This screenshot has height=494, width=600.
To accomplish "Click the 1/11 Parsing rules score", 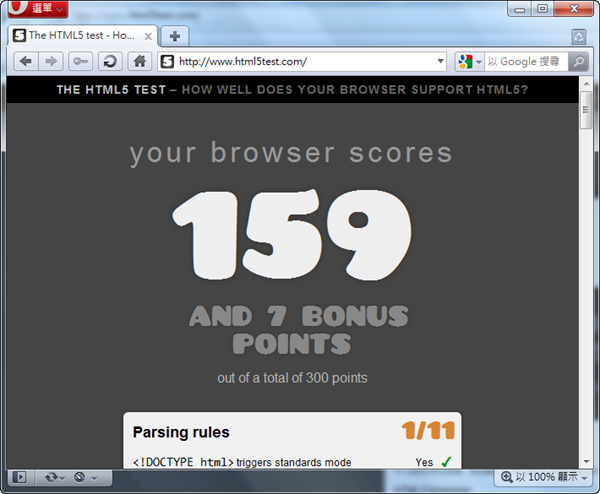I will (428, 431).
